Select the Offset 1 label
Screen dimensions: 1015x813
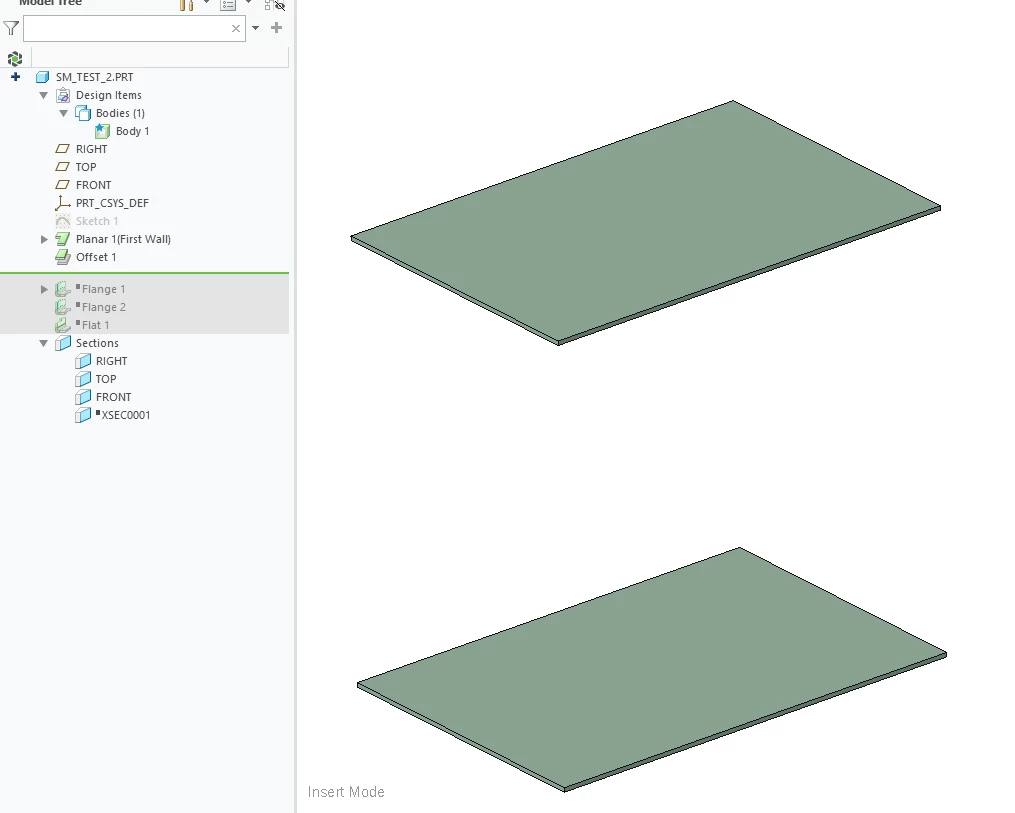point(96,257)
